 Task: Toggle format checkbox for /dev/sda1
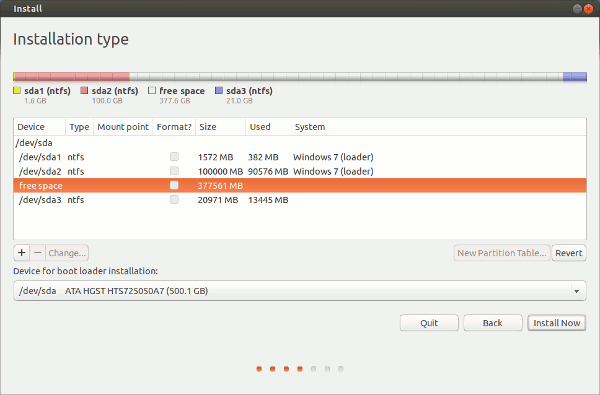[174, 156]
